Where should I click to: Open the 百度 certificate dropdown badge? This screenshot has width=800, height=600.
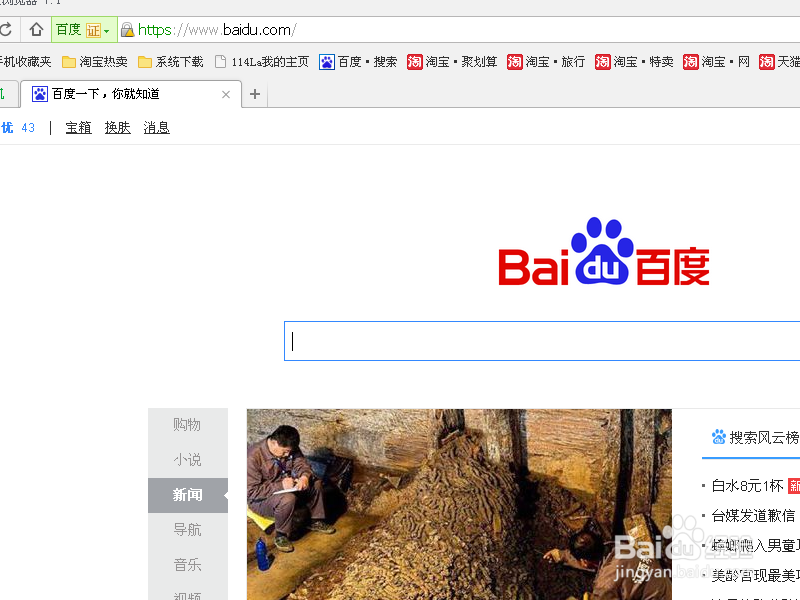tap(84, 30)
